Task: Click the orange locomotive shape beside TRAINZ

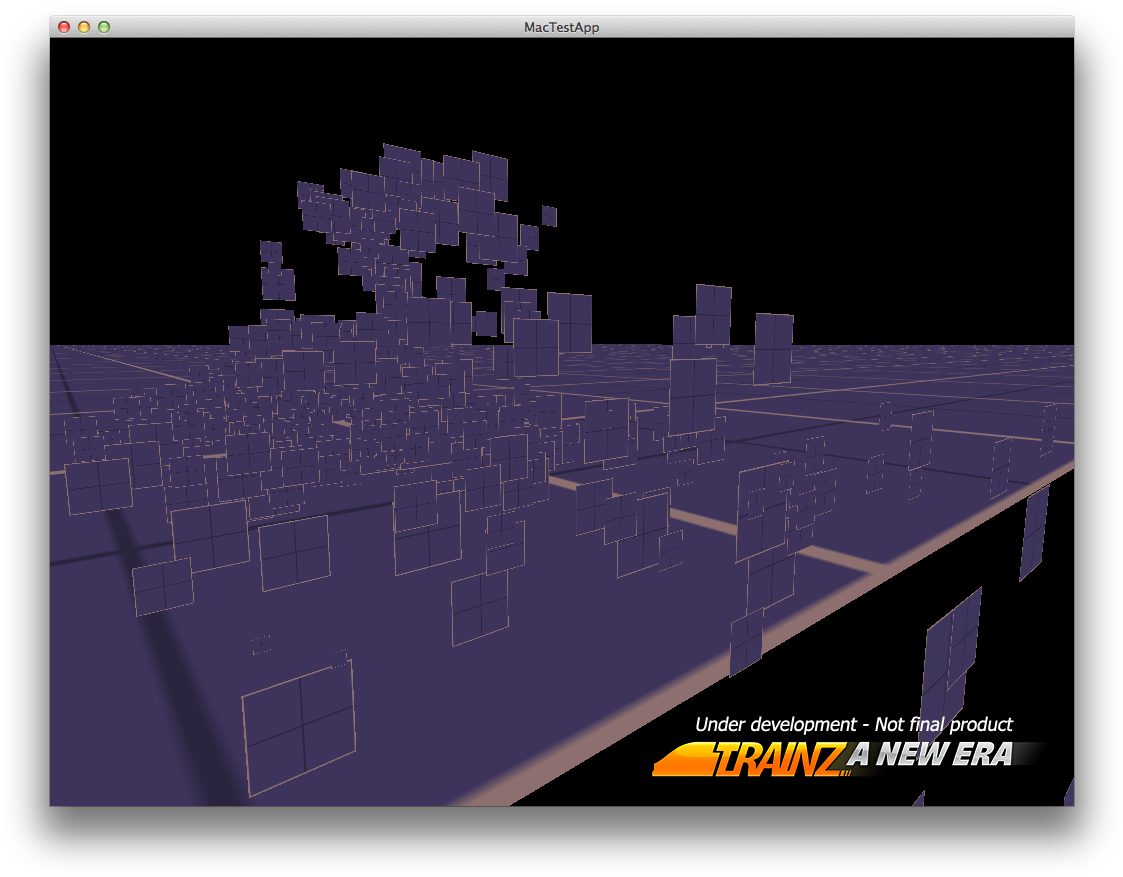Action: [x=682, y=759]
